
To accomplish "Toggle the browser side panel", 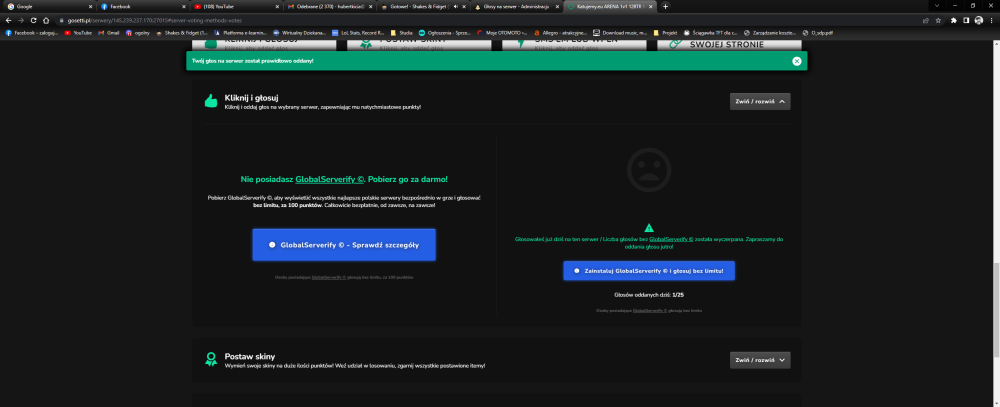I will coord(966,20).
